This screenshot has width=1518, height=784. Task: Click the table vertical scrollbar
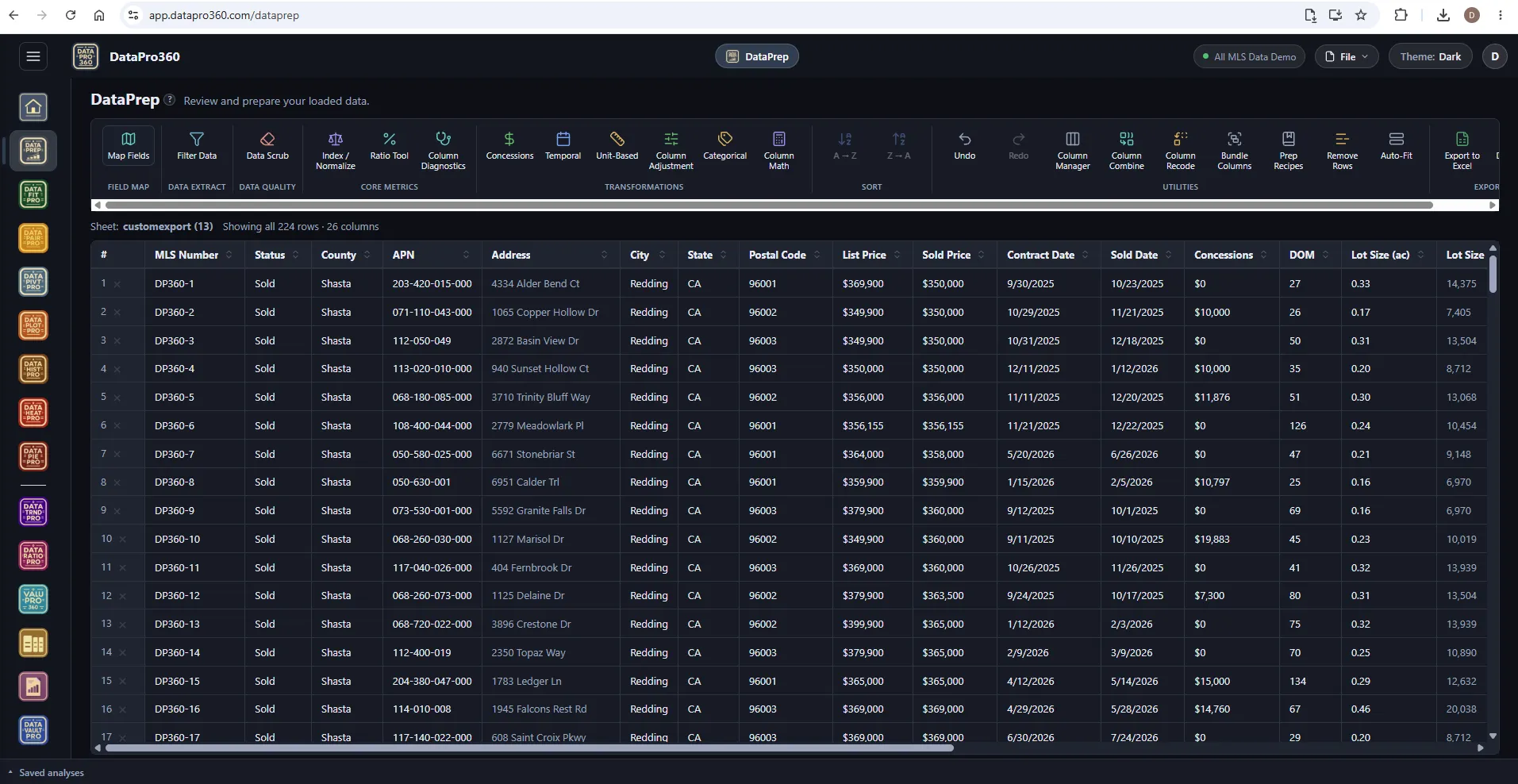coord(1493,273)
